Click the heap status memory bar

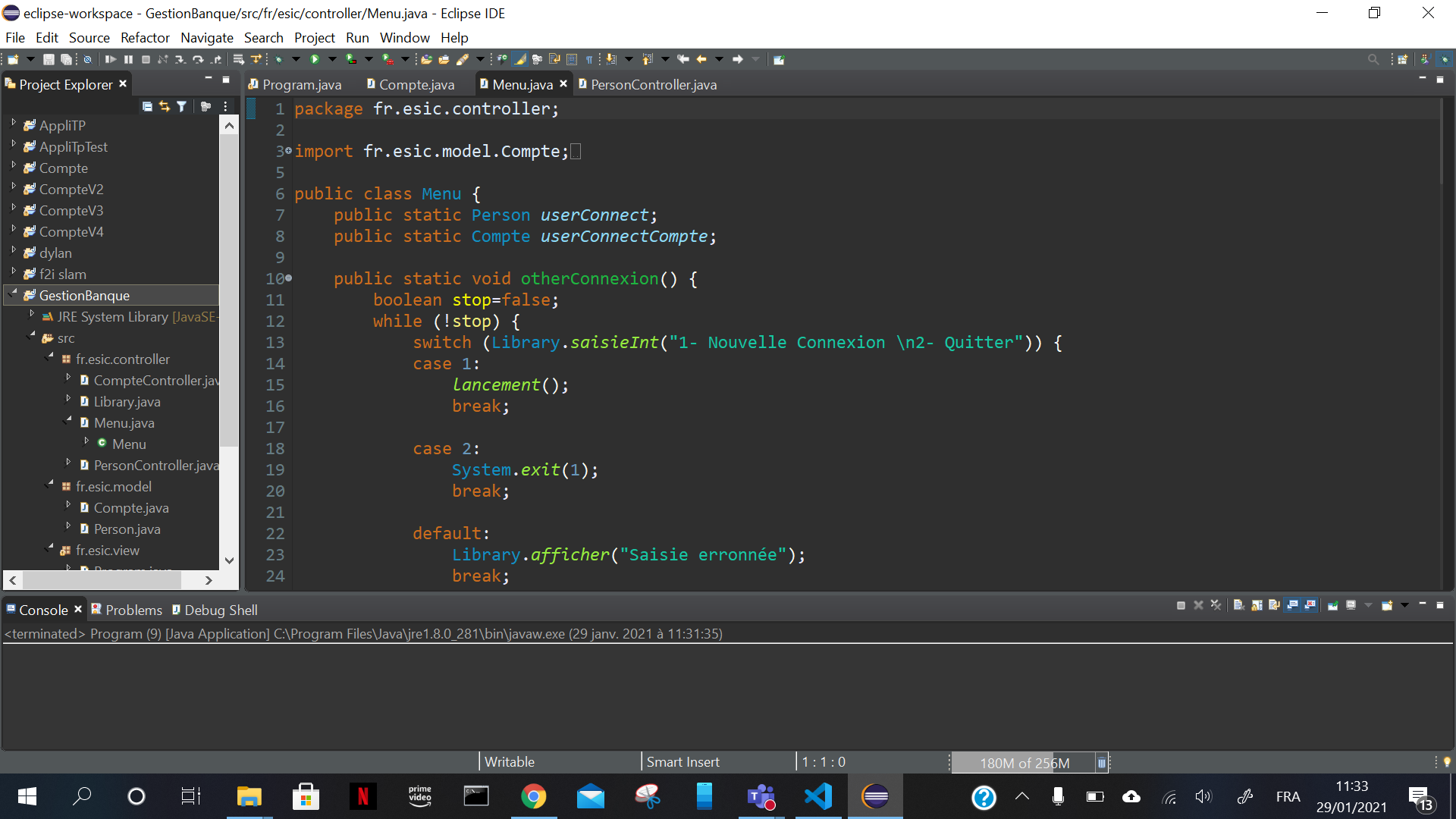point(1023,763)
